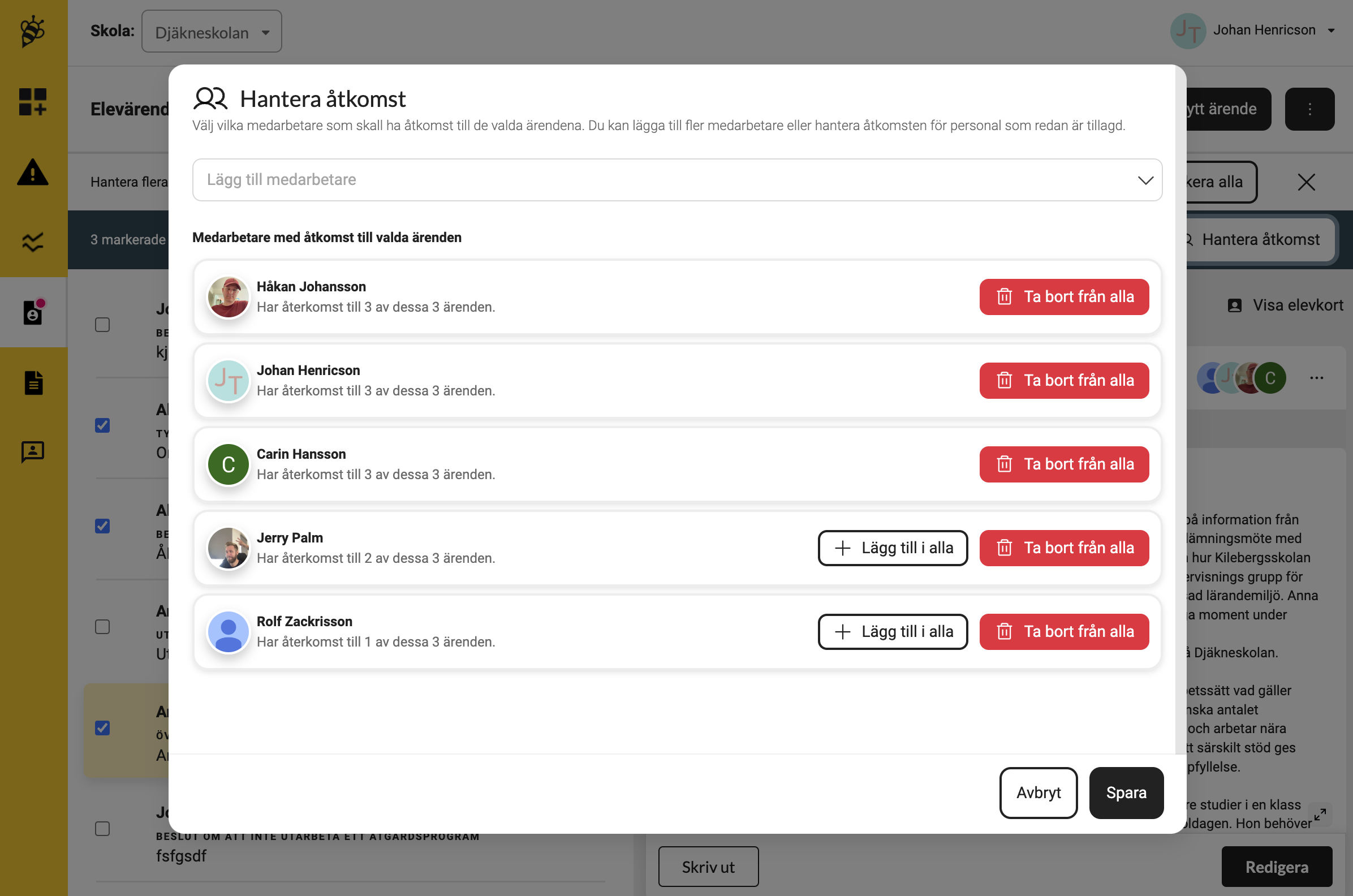Click Avbryt to cancel the dialog
This screenshot has height=896, width=1353.
point(1037,792)
